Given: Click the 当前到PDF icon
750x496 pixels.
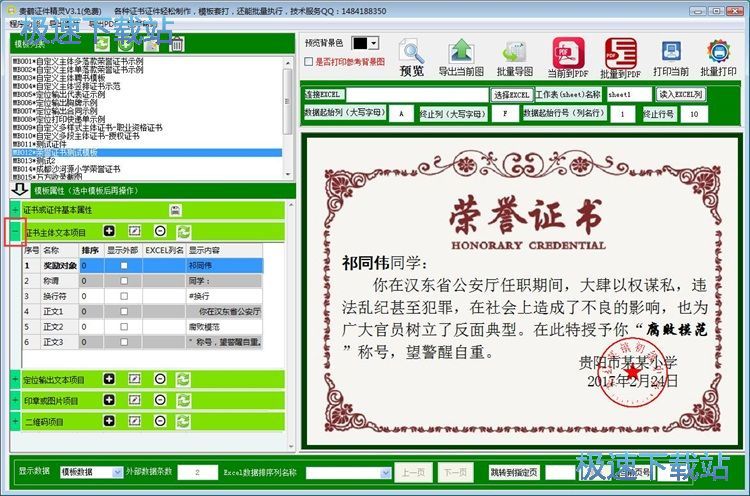Looking at the screenshot, I should 568,53.
